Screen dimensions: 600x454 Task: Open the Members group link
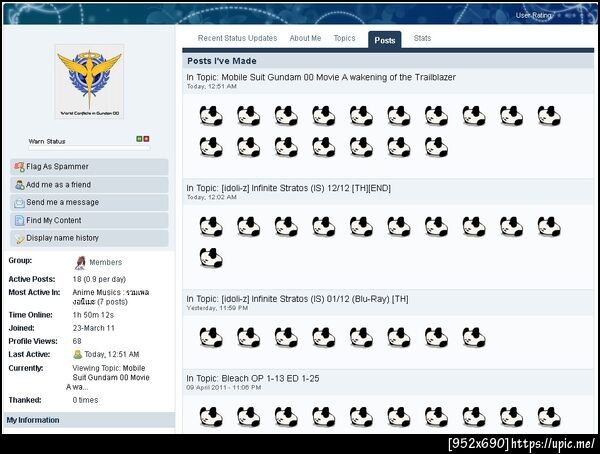[106, 262]
